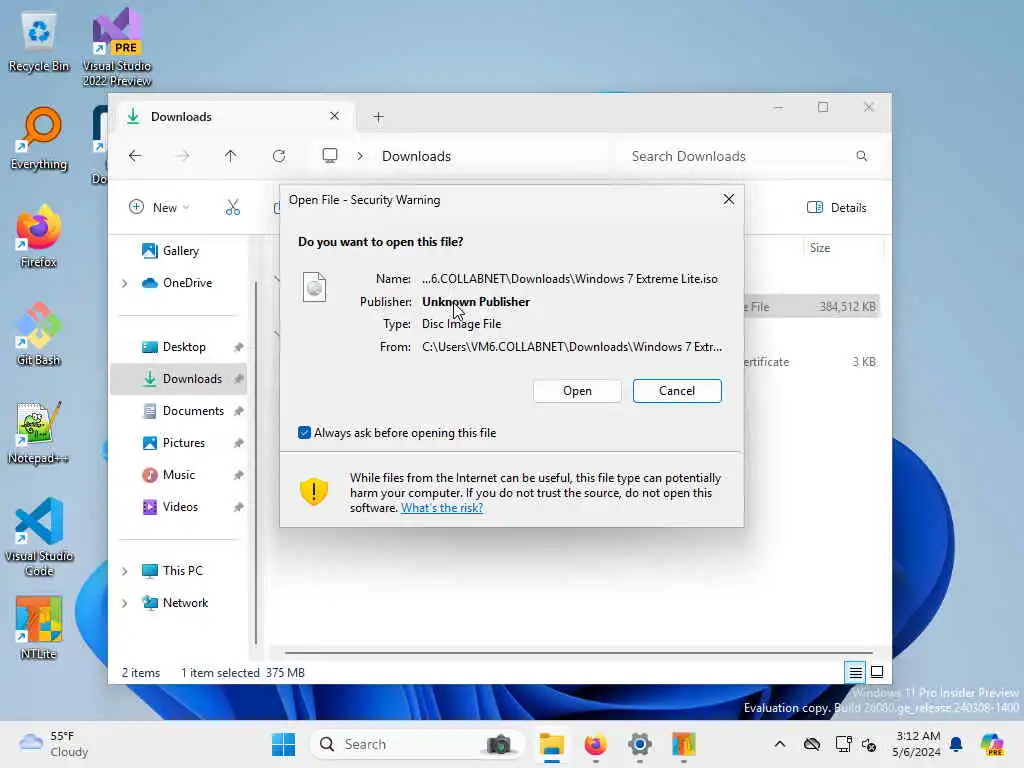
Task: Switch to the details list view icon
Action: coord(855,672)
